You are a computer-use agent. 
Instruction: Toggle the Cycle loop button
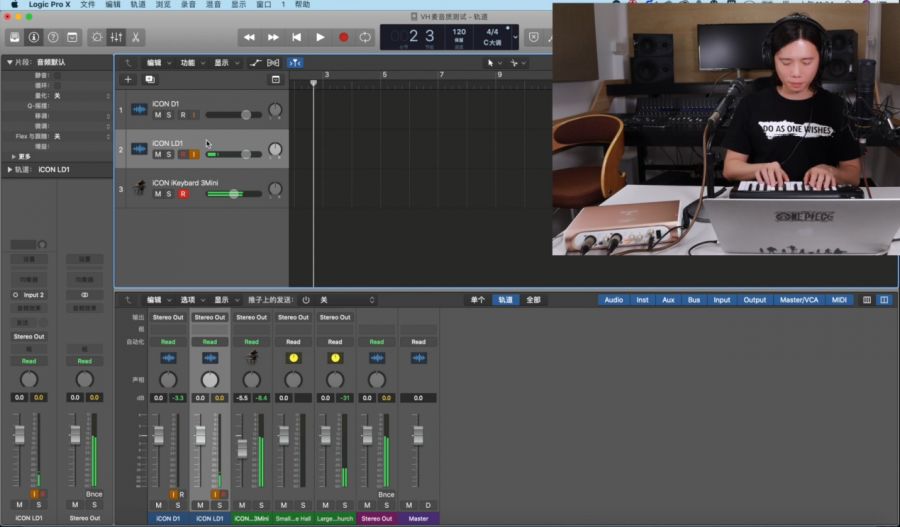366,37
